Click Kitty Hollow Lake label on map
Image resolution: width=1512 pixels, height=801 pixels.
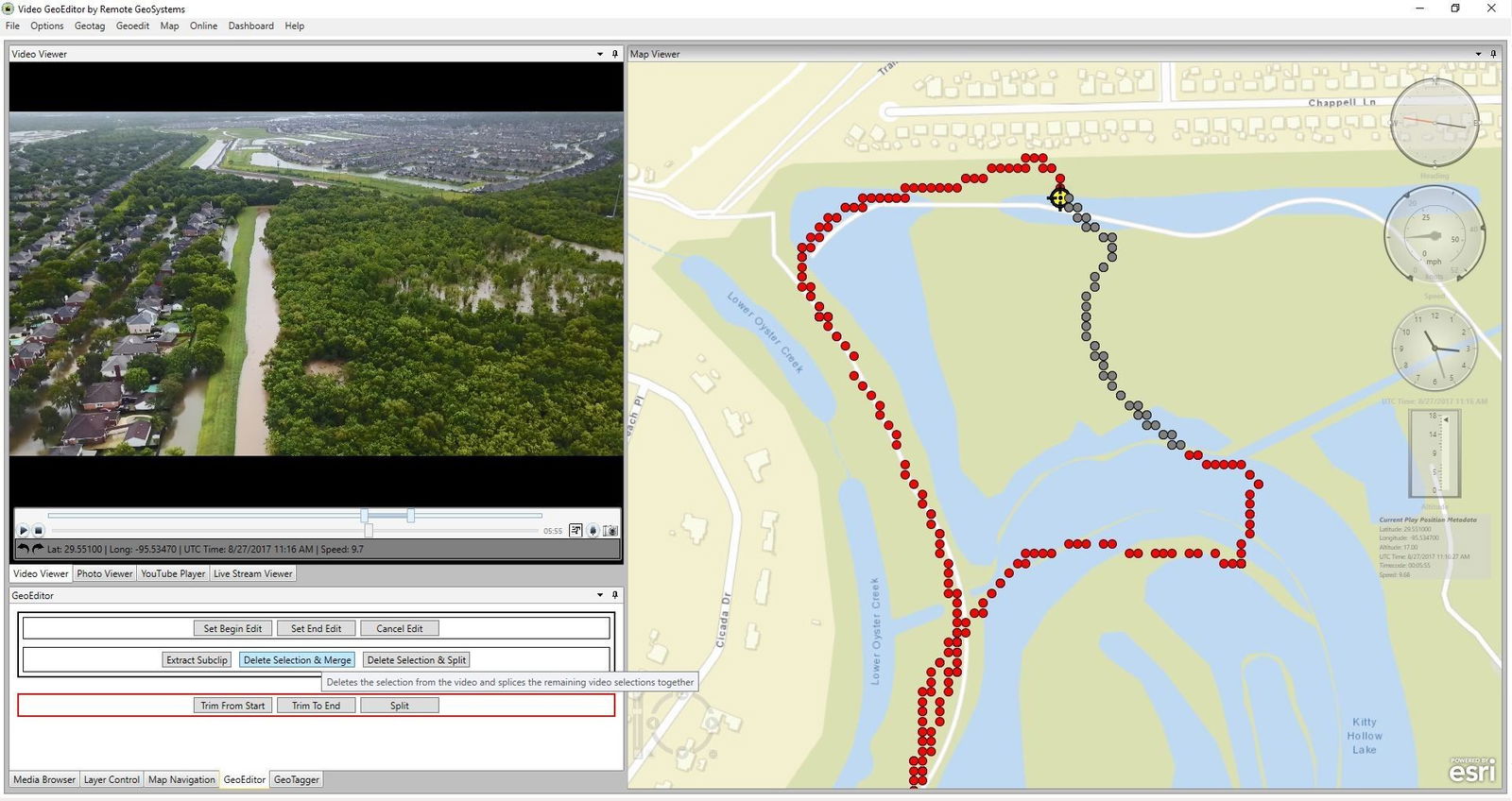coord(1364,736)
